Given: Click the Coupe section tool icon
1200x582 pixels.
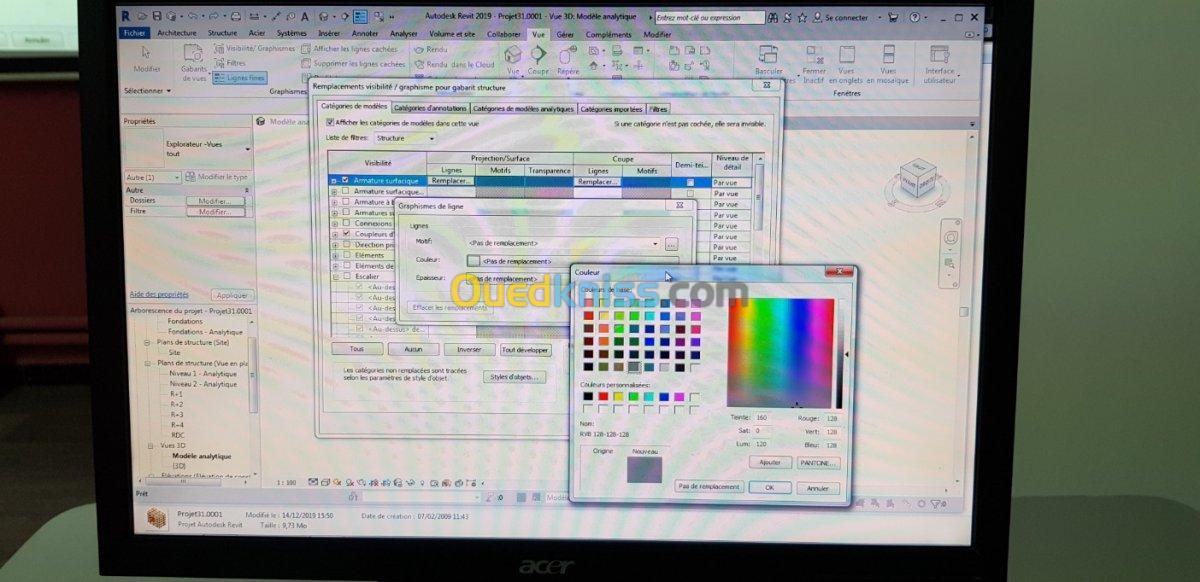Looking at the screenshot, I should (538, 54).
